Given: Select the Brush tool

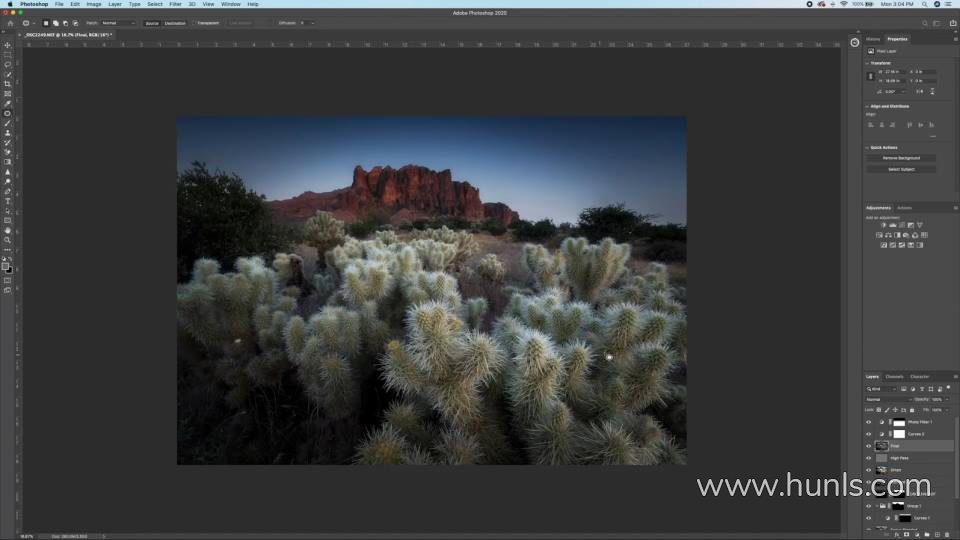Looking at the screenshot, I should [x=7, y=123].
